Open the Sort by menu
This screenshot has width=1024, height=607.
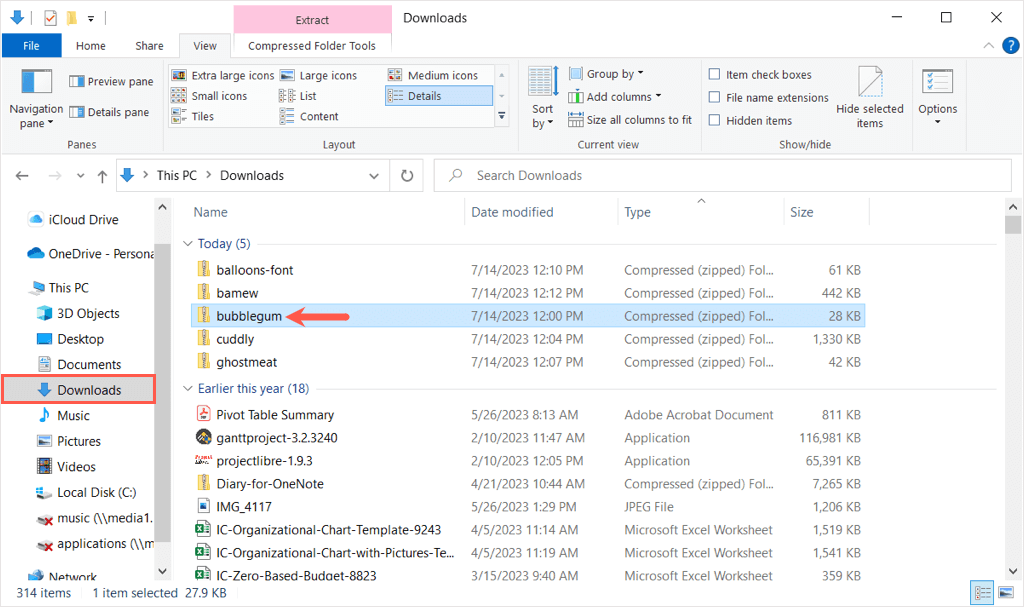point(543,98)
